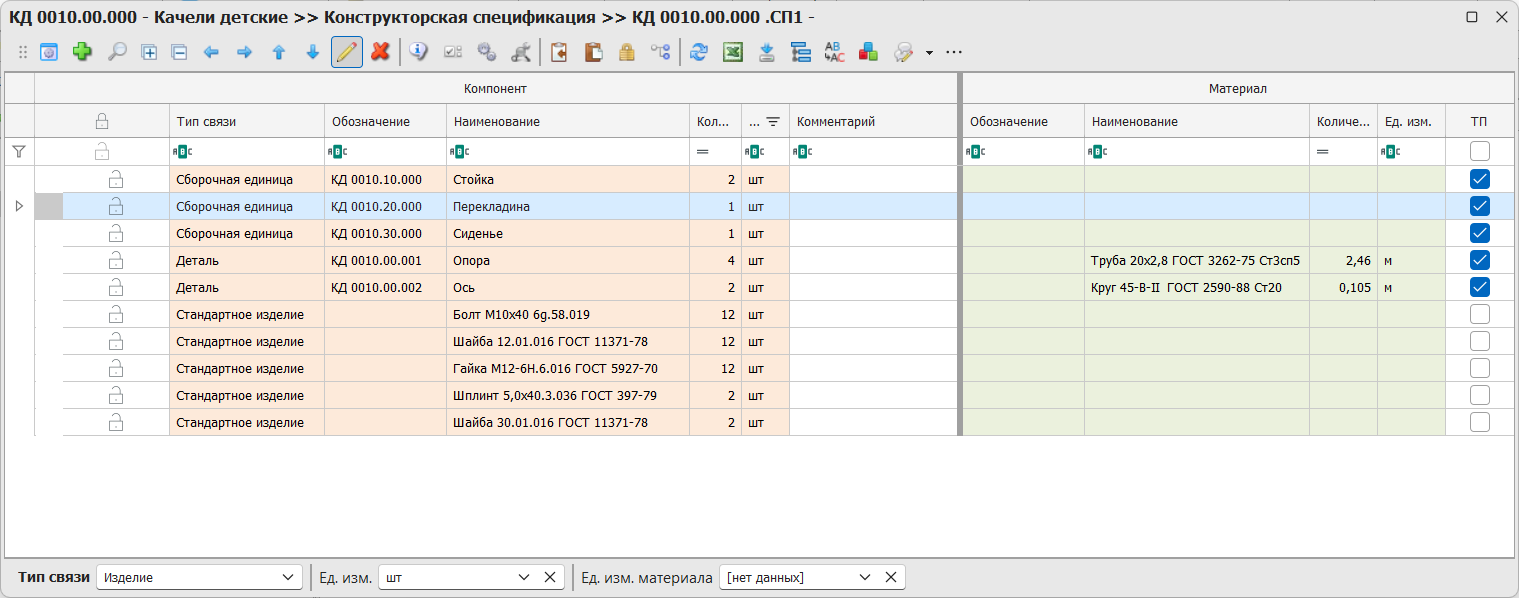
Task: Toggle the pencil edit mode icon
Action: [x=347, y=52]
